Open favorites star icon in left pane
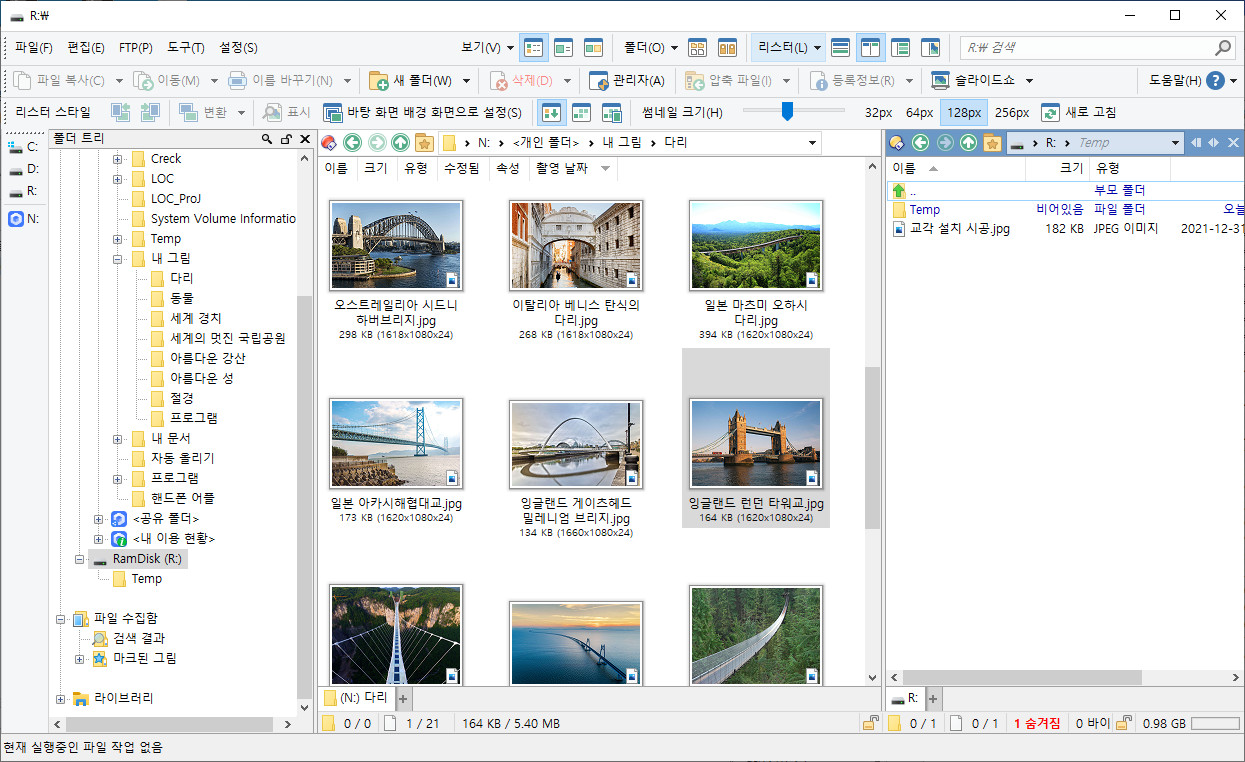This screenshot has width=1245, height=762. (424, 143)
